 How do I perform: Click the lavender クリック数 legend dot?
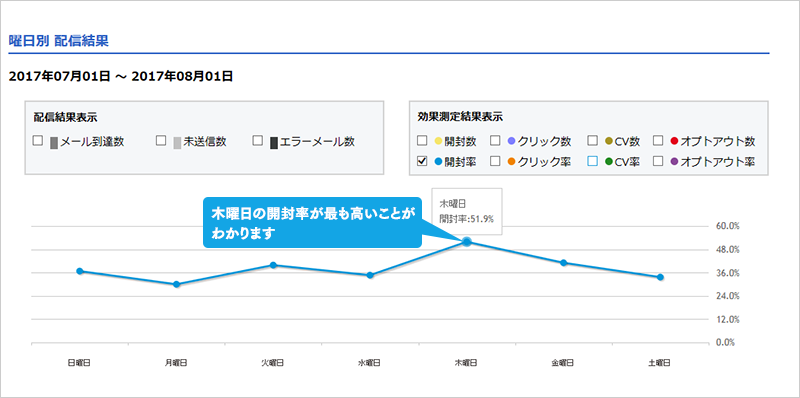[511, 141]
